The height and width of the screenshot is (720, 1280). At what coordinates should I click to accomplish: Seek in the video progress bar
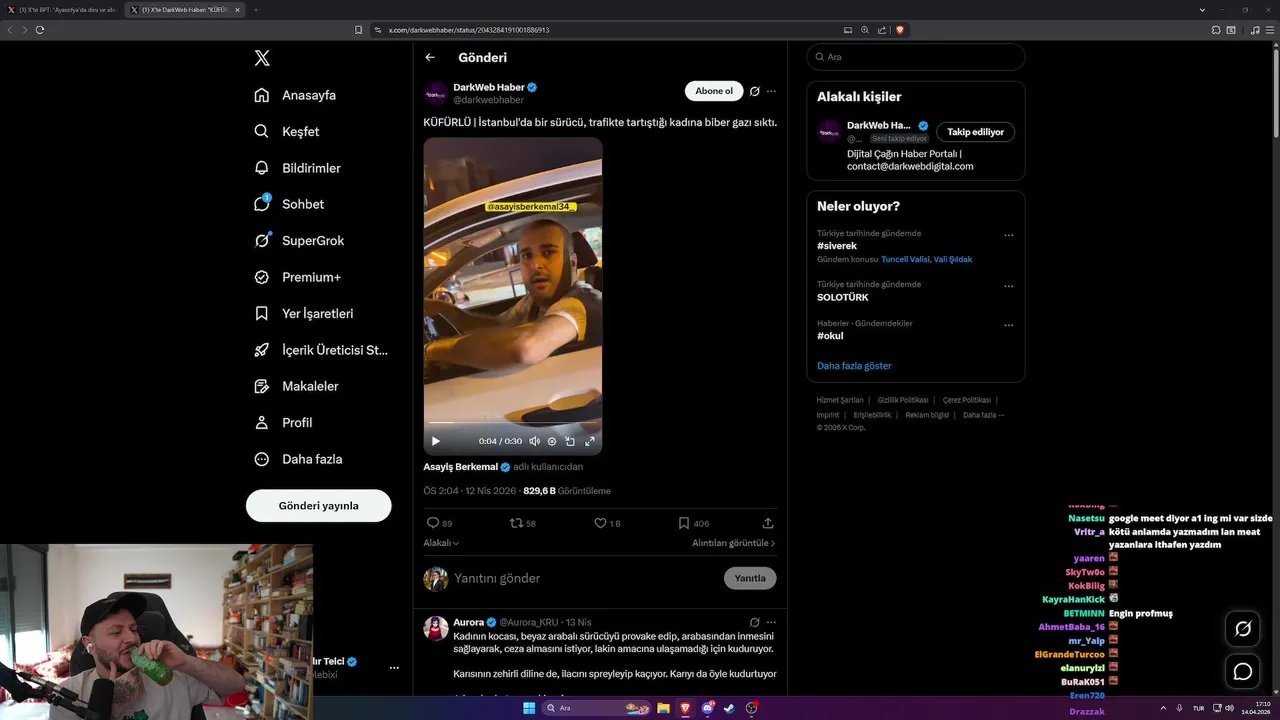(x=513, y=423)
